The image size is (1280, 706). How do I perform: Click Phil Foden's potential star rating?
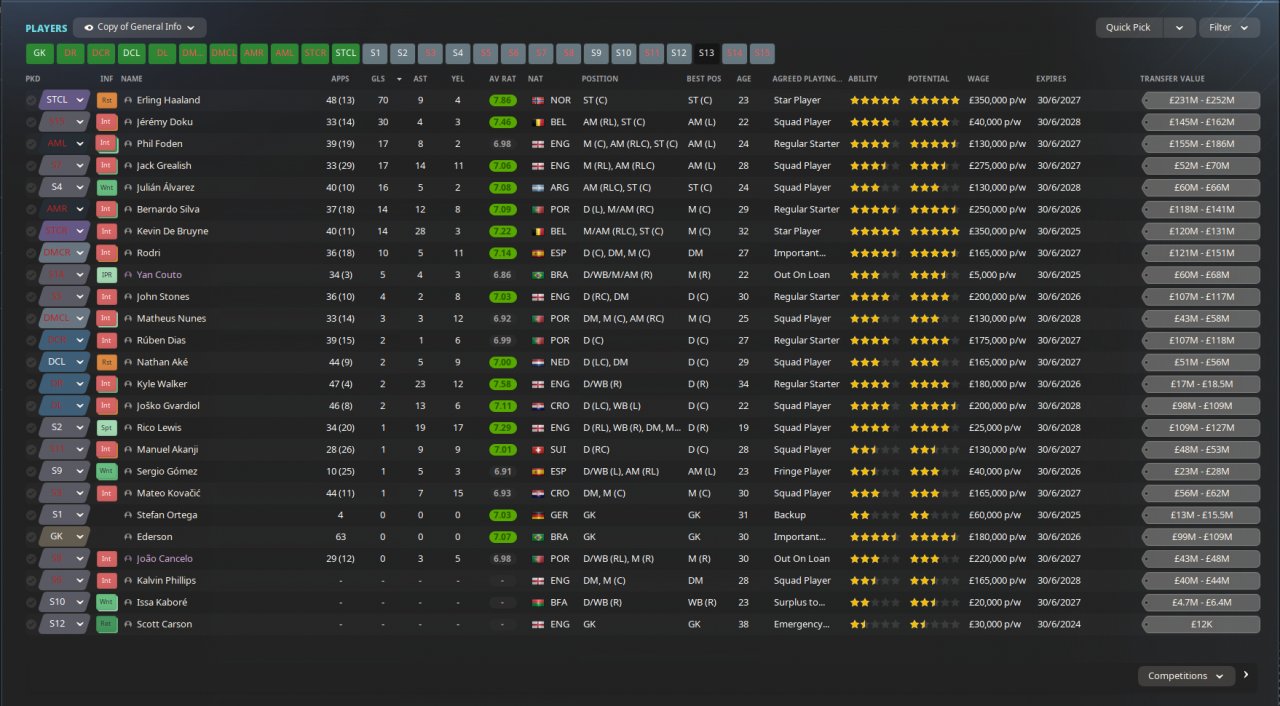point(934,144)
